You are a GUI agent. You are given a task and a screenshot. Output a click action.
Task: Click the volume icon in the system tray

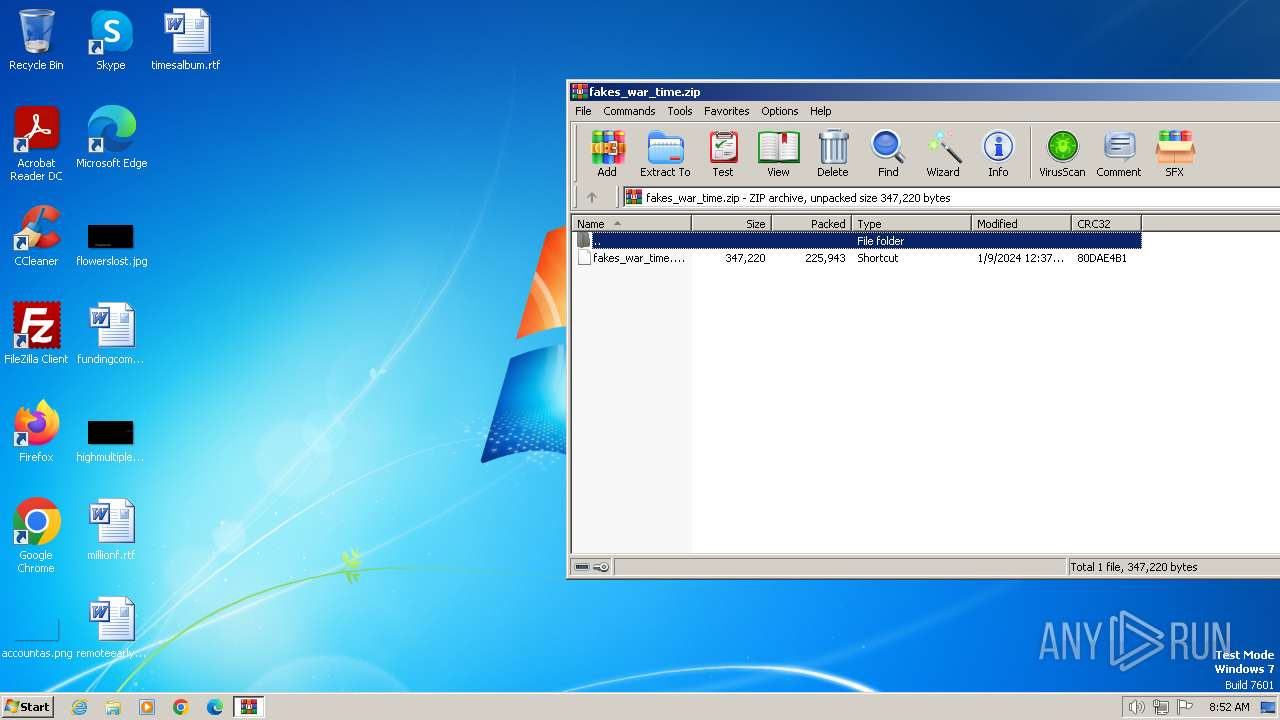click(x=1136, y=707)
